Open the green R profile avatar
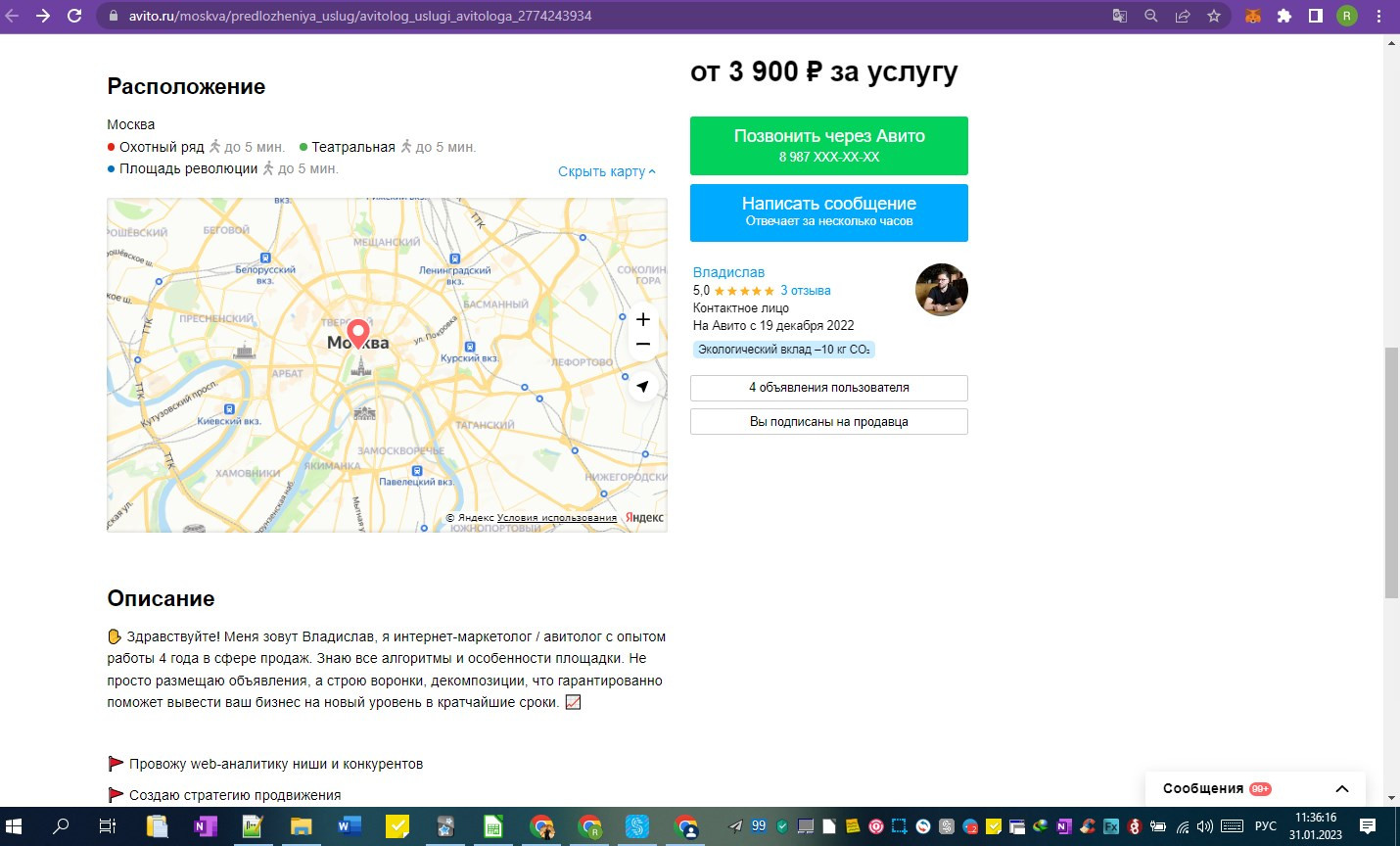The height and width of the screenshot is (846, 1400). [1347, 16]
